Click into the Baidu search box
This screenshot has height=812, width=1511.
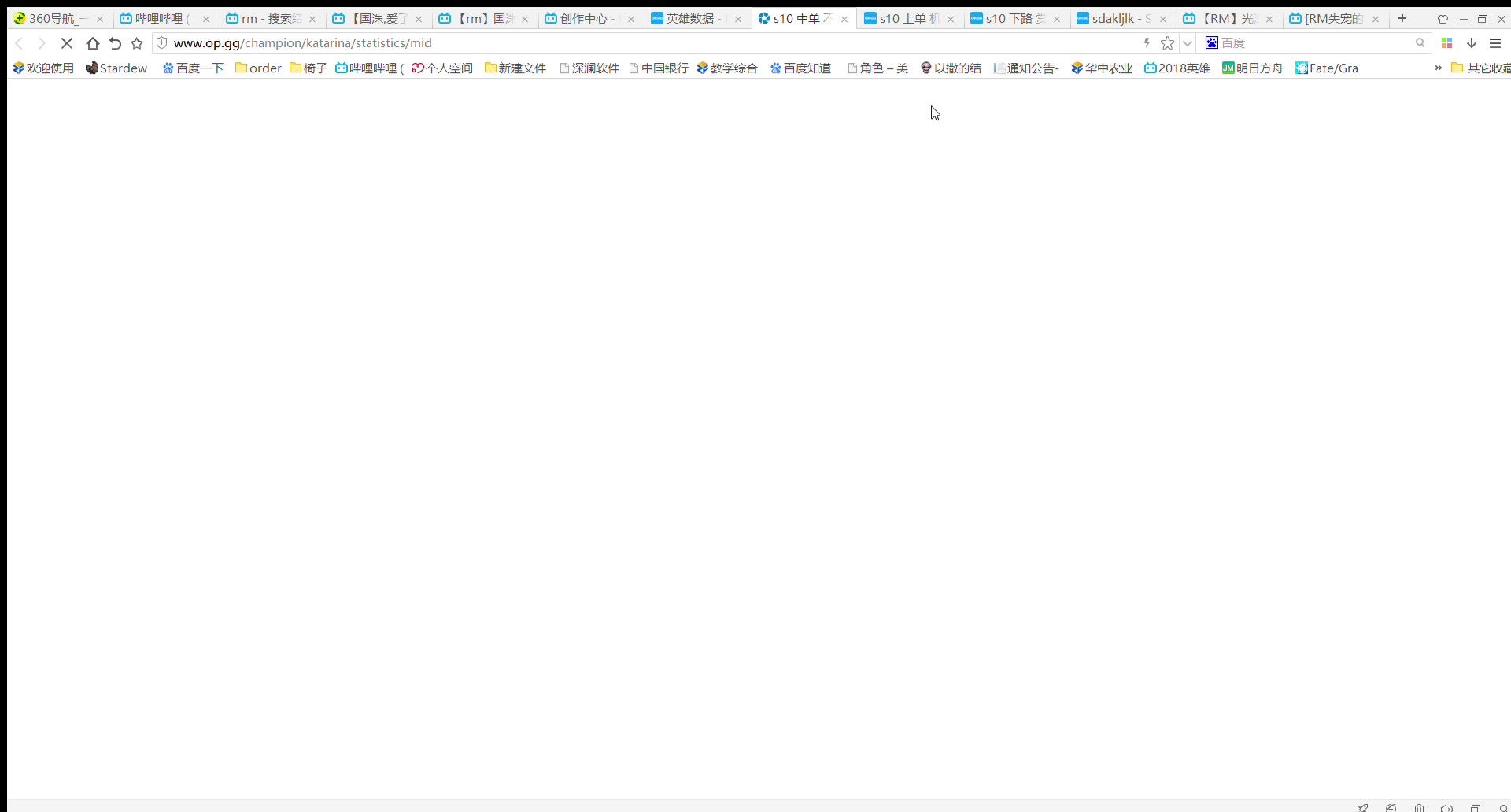click(x=1314, y=42)
